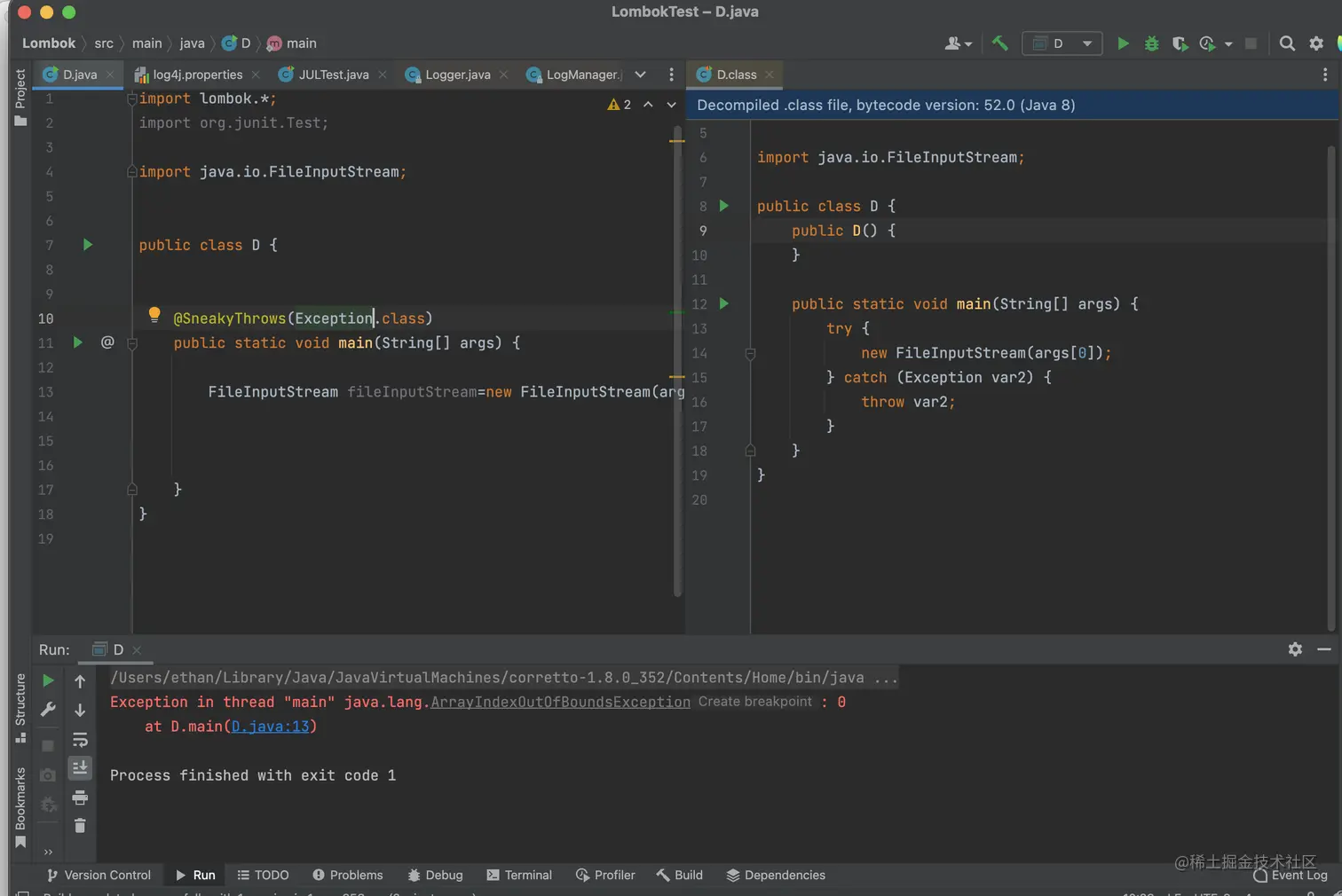1342x896 pixels.
Task: Toggle the Bookmarks side panel
Action: (20, 807)
